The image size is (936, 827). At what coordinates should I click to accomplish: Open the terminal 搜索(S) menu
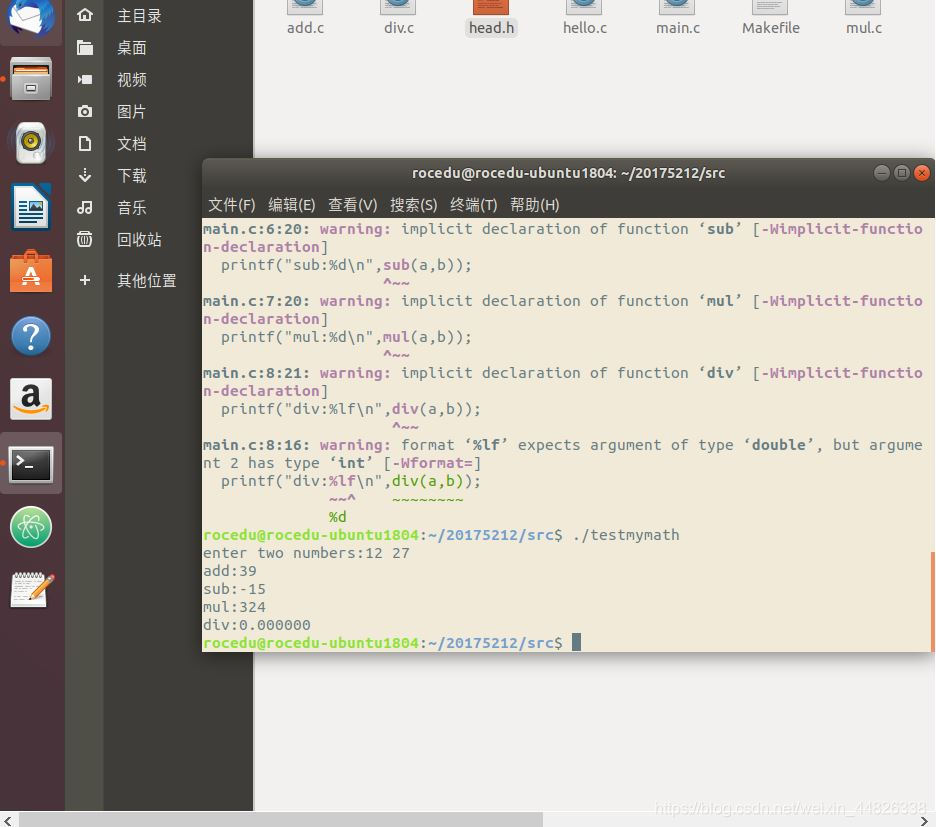coord(413,205)
